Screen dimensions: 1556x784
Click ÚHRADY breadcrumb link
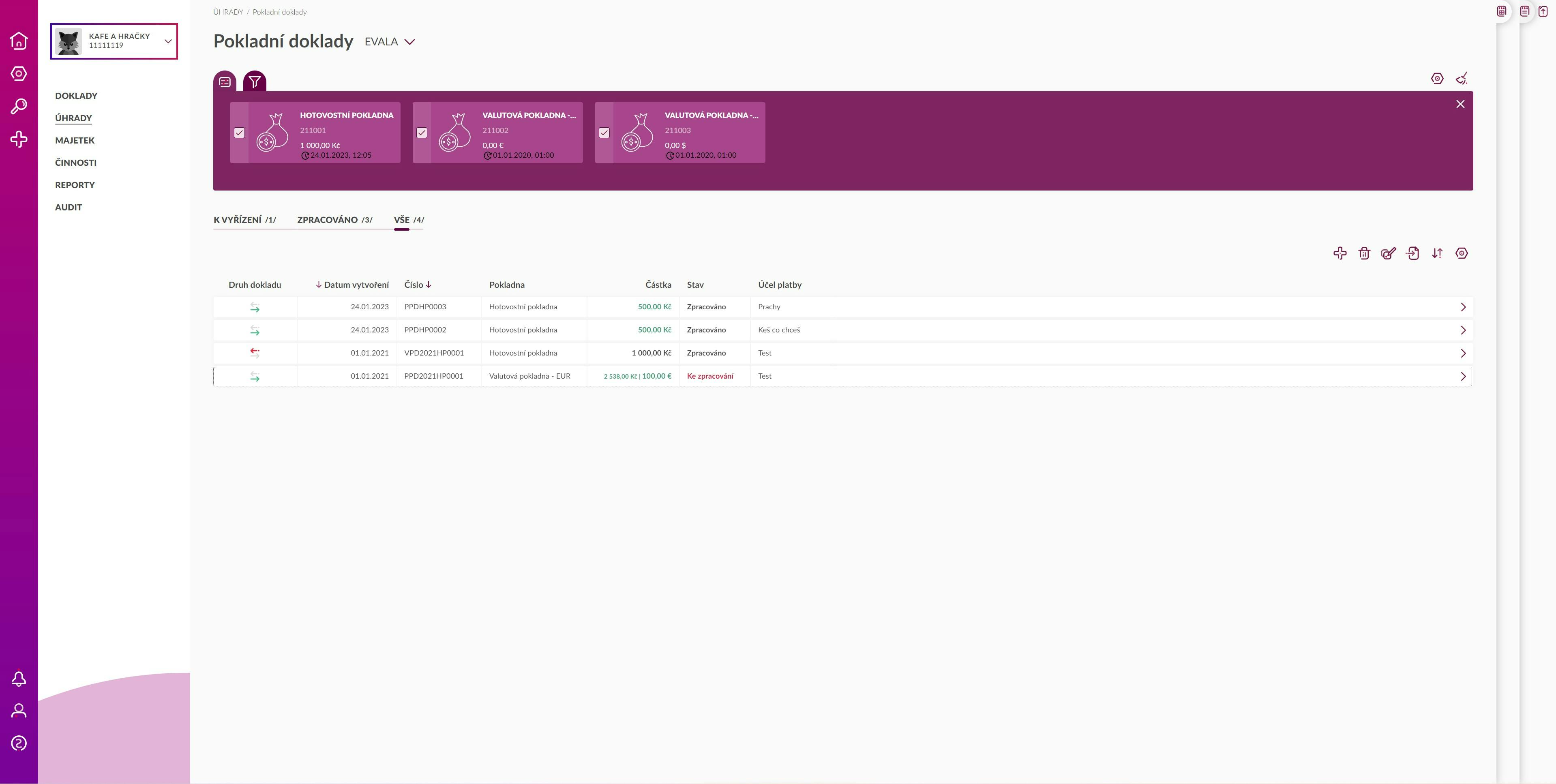pos(228,12)
